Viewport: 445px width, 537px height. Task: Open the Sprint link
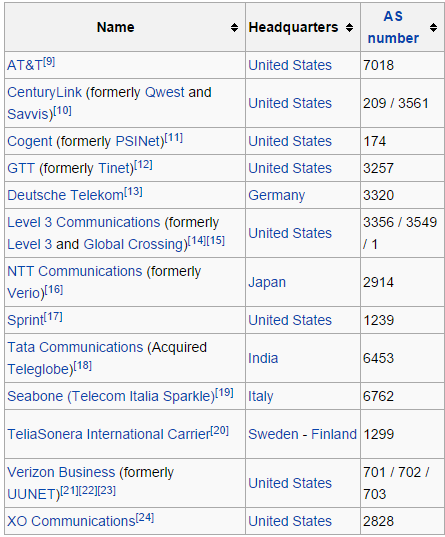25,320
